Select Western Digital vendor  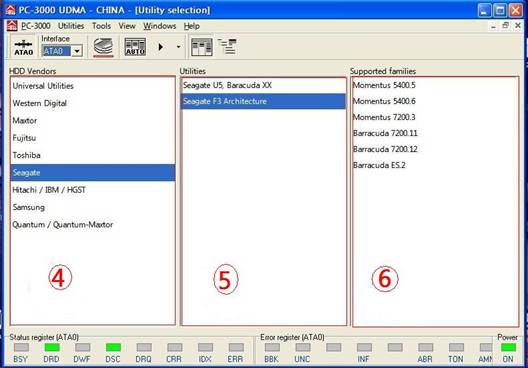coord(93,103)
